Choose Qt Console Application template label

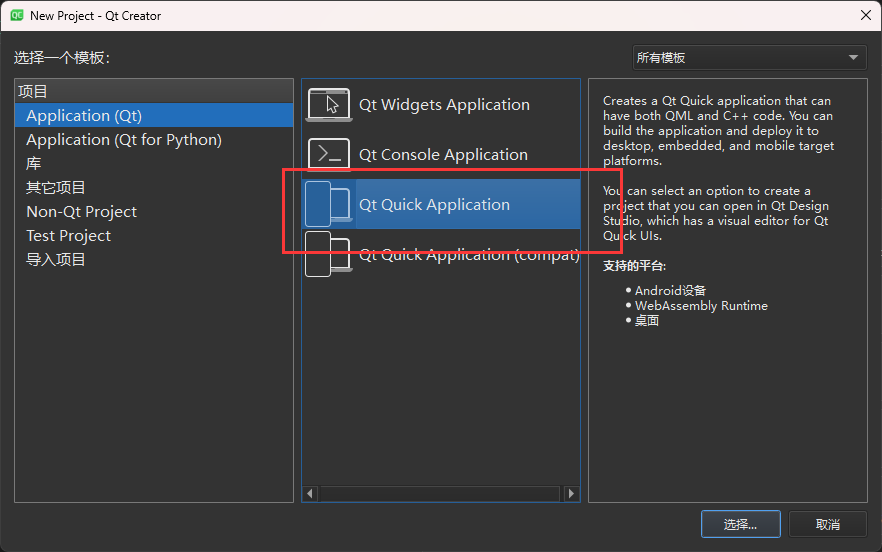click(443, 155)
